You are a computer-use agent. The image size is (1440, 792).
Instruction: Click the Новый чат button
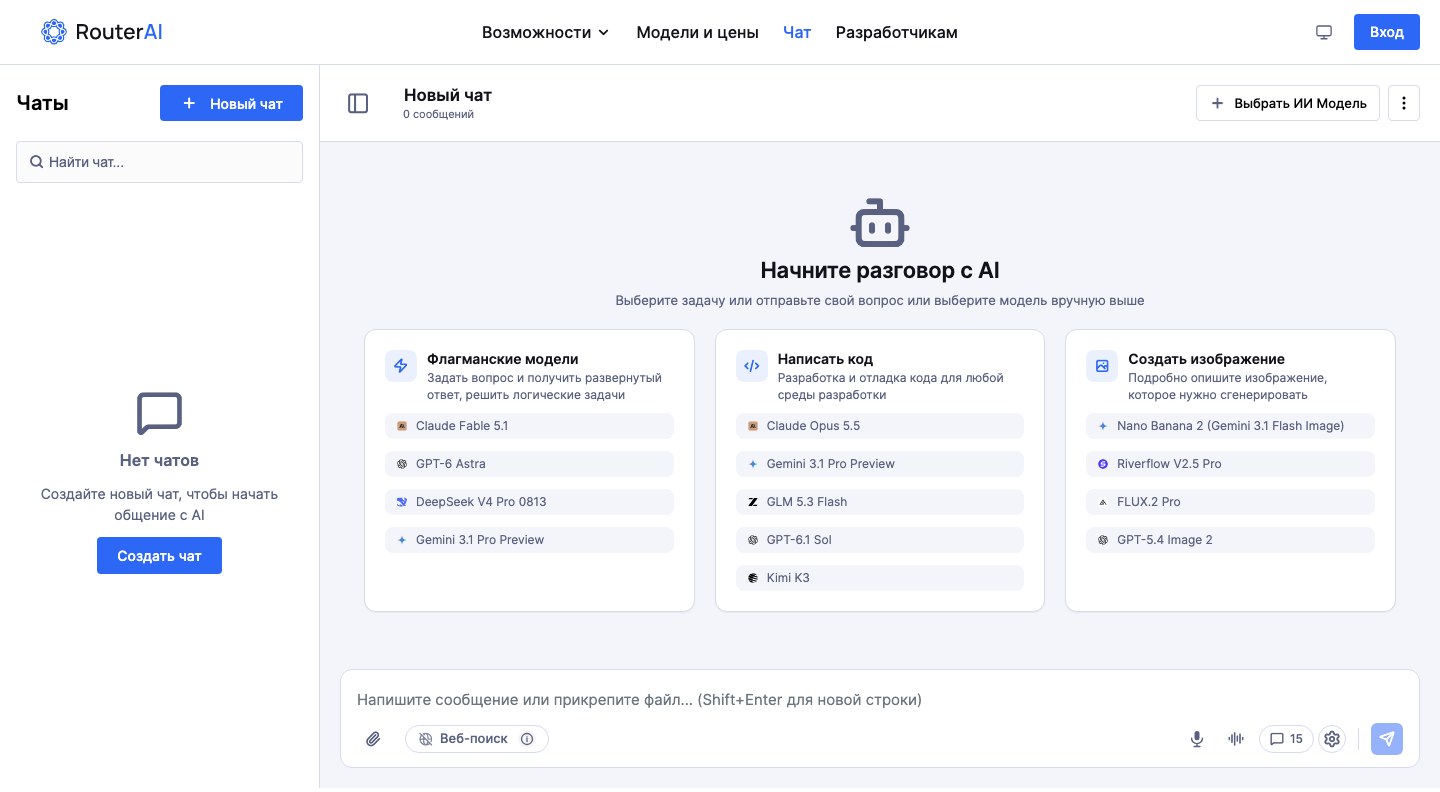[x=231, y=103]
